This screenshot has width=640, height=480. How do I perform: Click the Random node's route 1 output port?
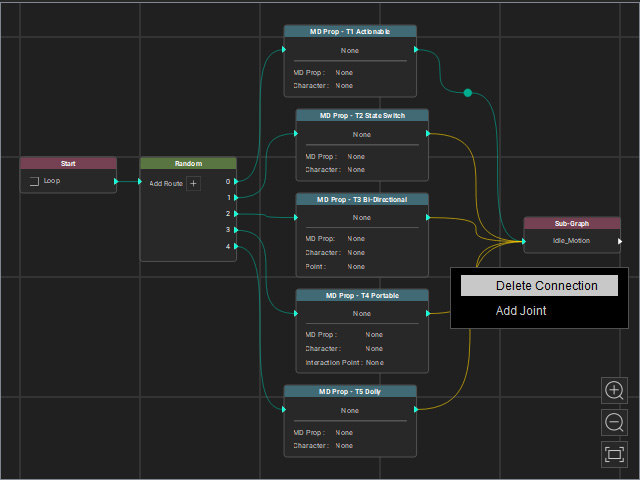coord(236,198)
